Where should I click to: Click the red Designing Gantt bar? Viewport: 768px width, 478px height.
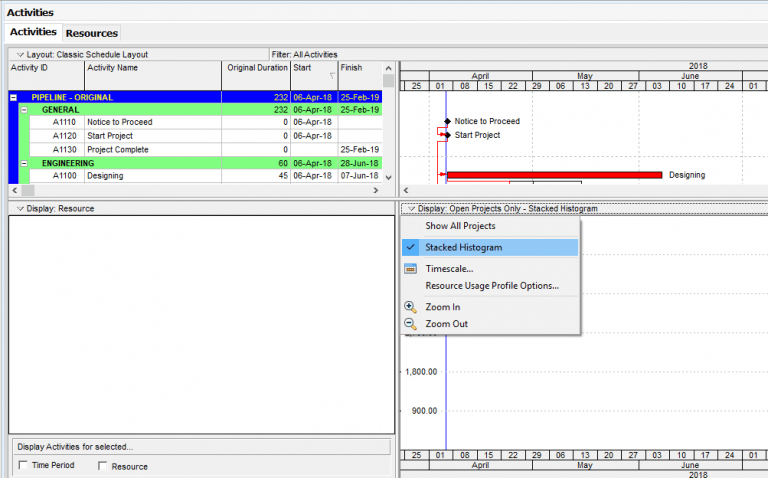553,175
